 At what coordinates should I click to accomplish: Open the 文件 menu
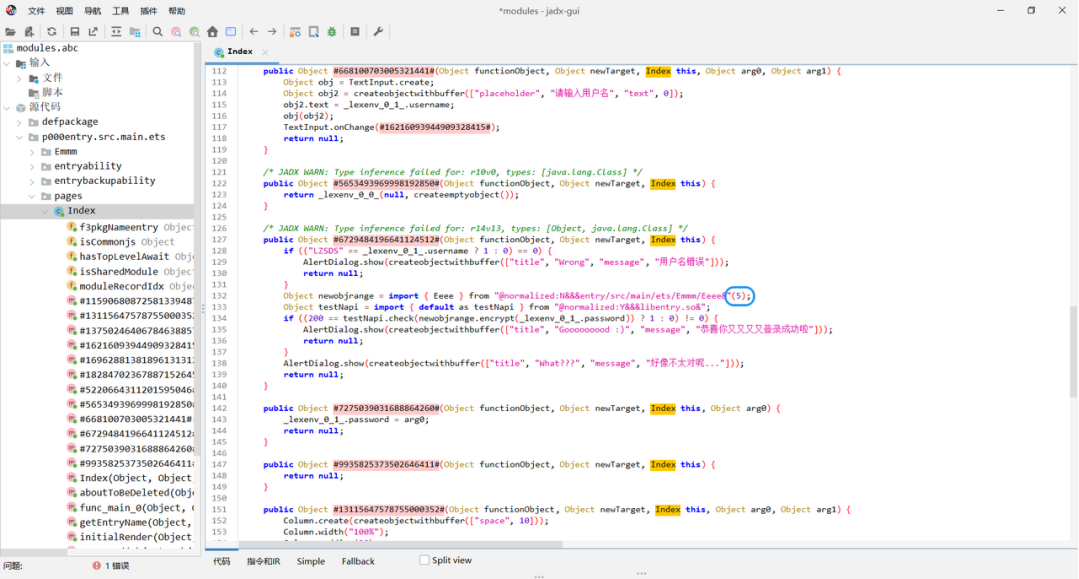coord(36,11)
